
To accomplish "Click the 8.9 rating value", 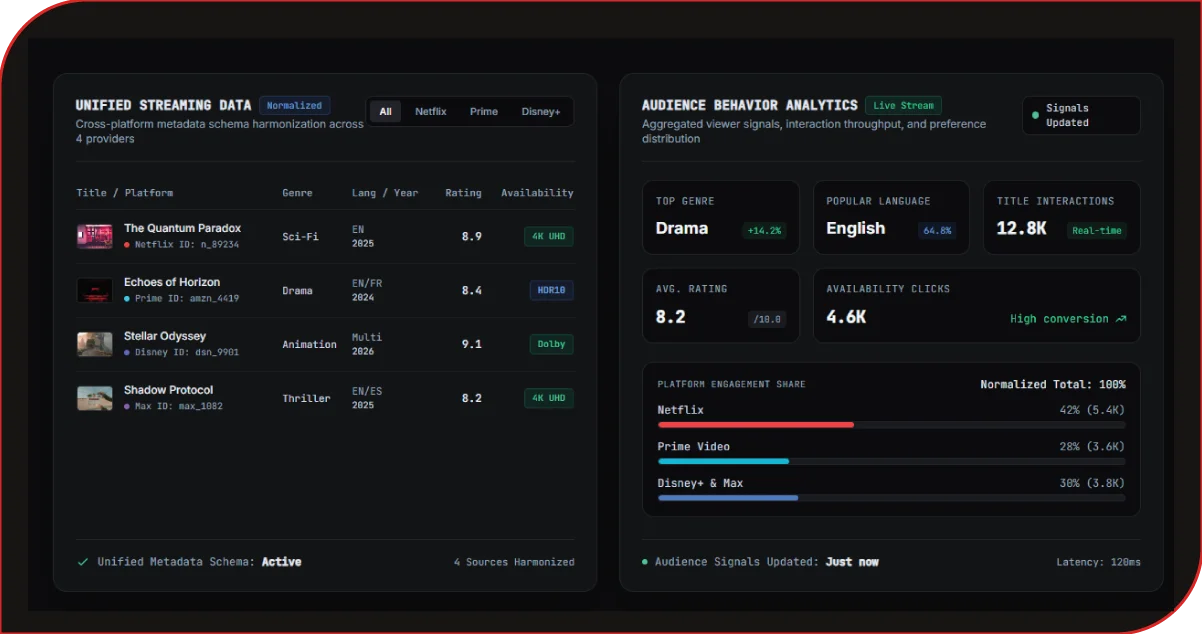I will coord(471,237).
